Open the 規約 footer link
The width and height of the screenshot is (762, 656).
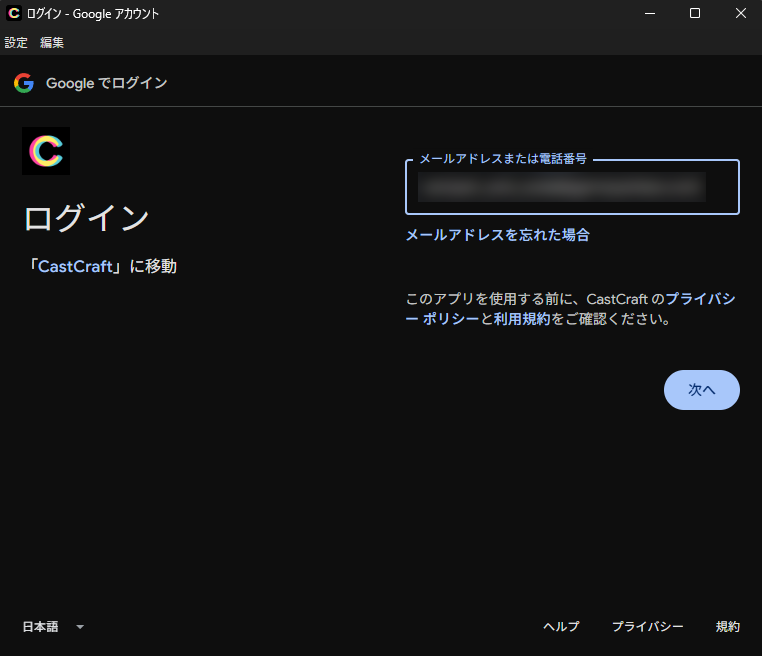click(727, 627)
